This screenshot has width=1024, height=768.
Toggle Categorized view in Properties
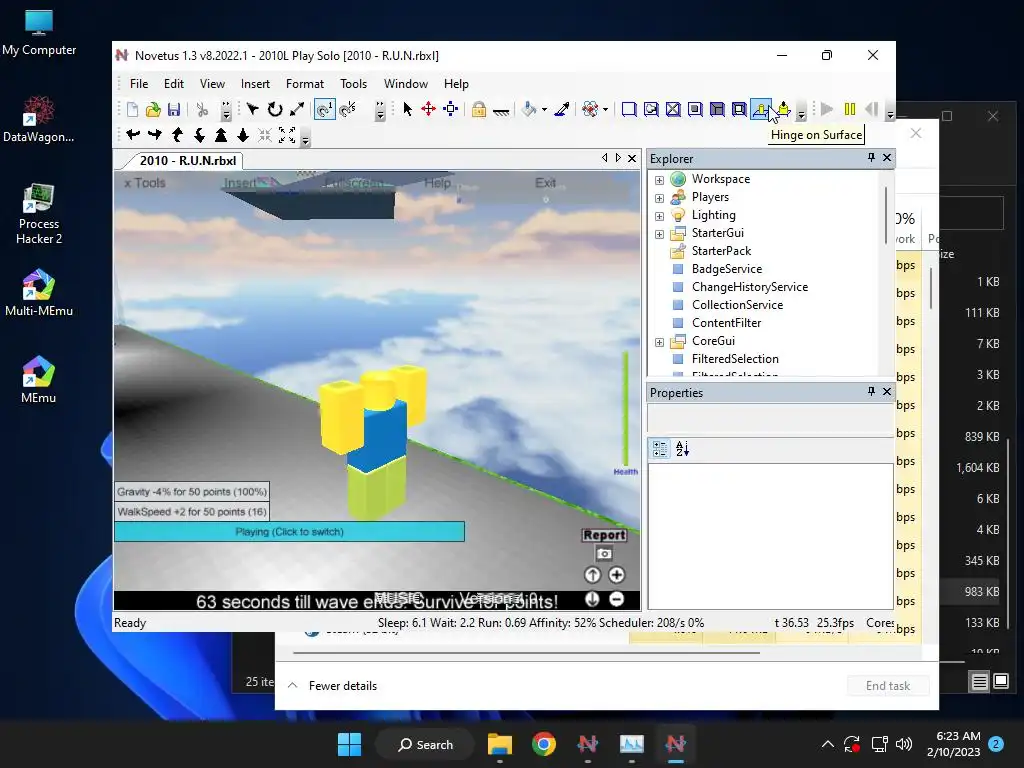click(x=660, y=449)
